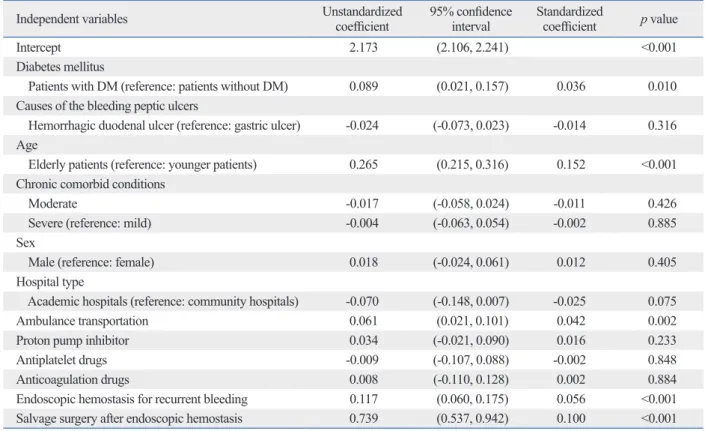Click the 'Ambulance transportation' row label

click(82, 321)
